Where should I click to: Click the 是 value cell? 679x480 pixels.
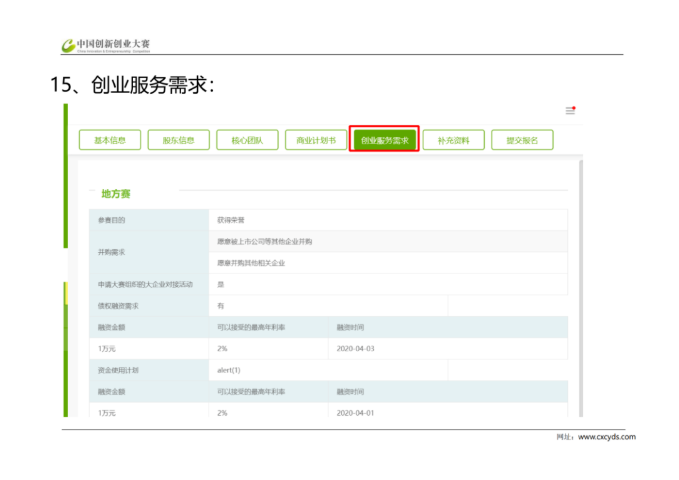point(388,284)
